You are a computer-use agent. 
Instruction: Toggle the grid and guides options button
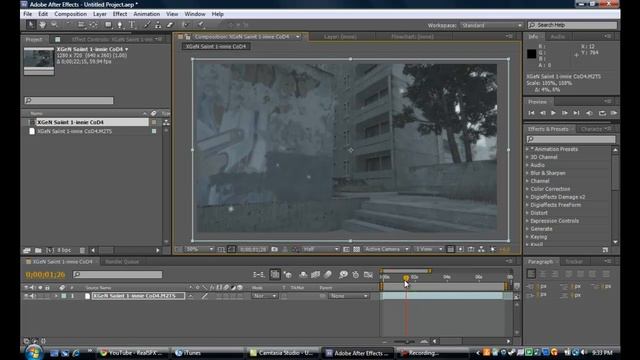[221, 249]
